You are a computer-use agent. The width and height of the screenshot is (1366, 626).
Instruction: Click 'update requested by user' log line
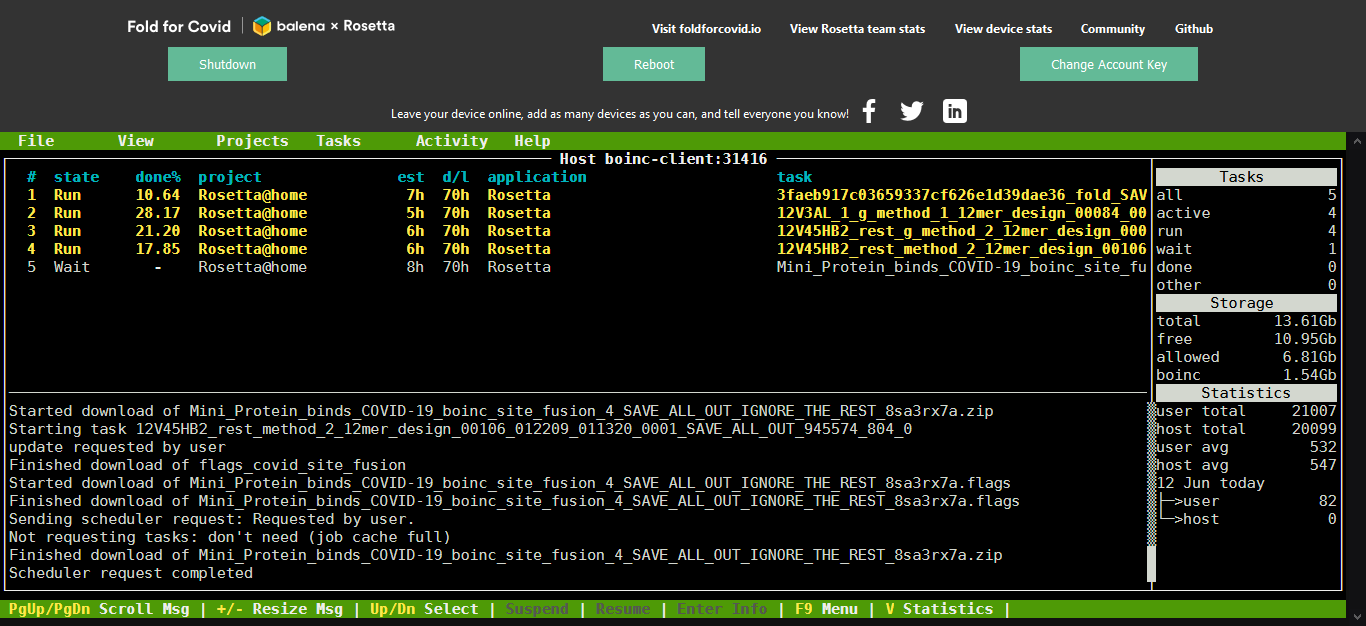117,447
